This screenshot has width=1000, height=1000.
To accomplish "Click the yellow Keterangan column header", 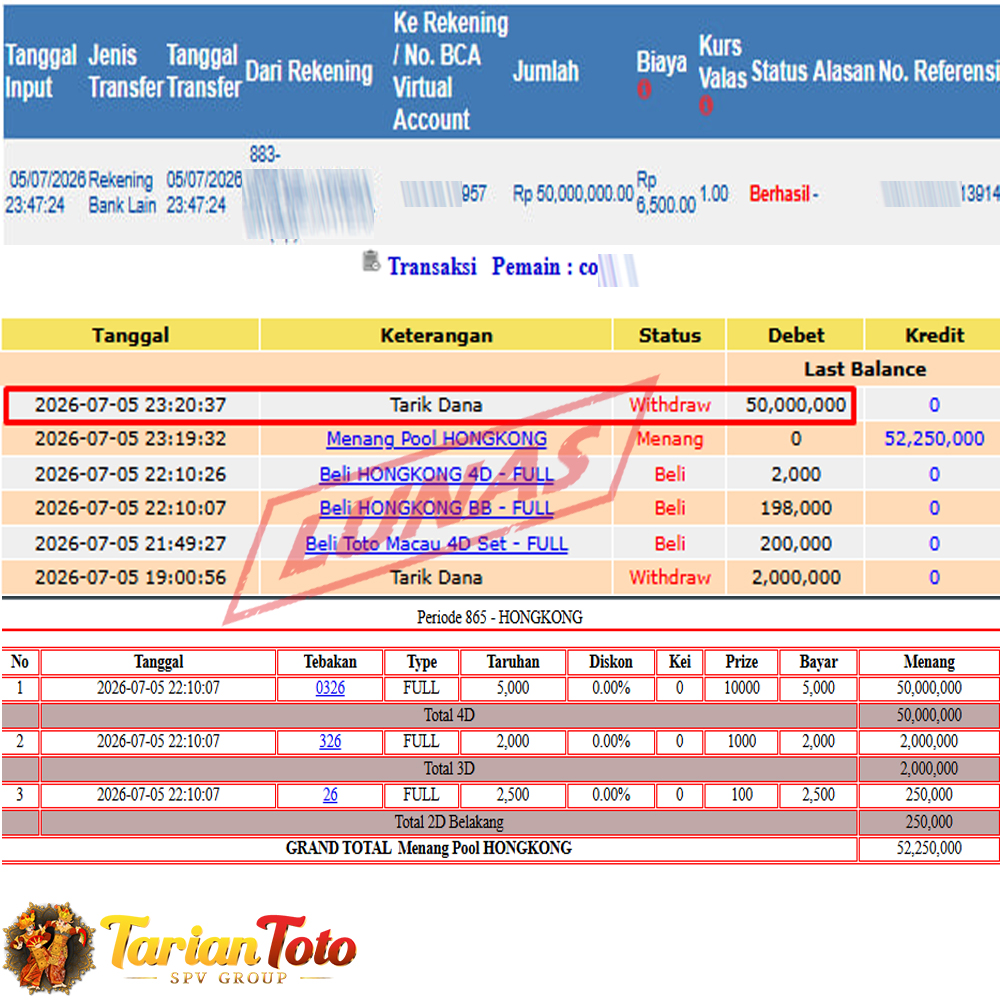I will click(436, 335).
